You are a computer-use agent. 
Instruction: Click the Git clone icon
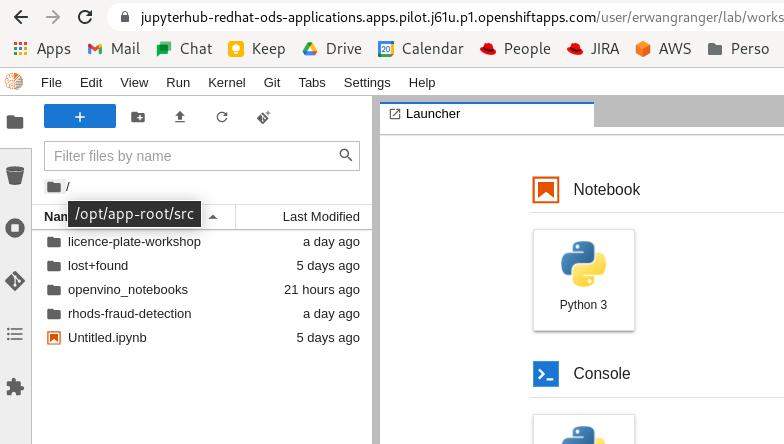(264, 117)
